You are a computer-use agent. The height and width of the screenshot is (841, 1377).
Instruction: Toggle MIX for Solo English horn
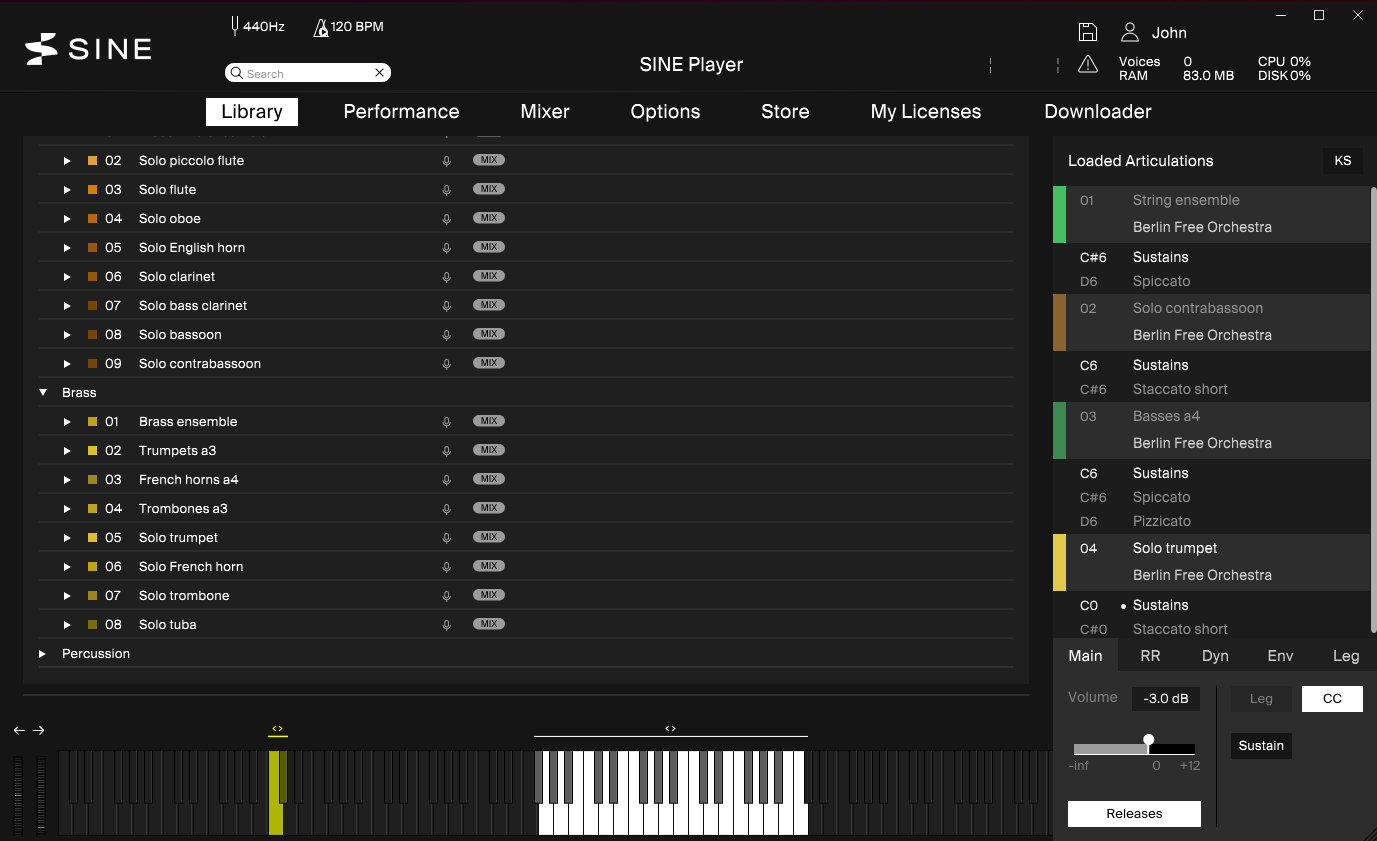[489, 247]
